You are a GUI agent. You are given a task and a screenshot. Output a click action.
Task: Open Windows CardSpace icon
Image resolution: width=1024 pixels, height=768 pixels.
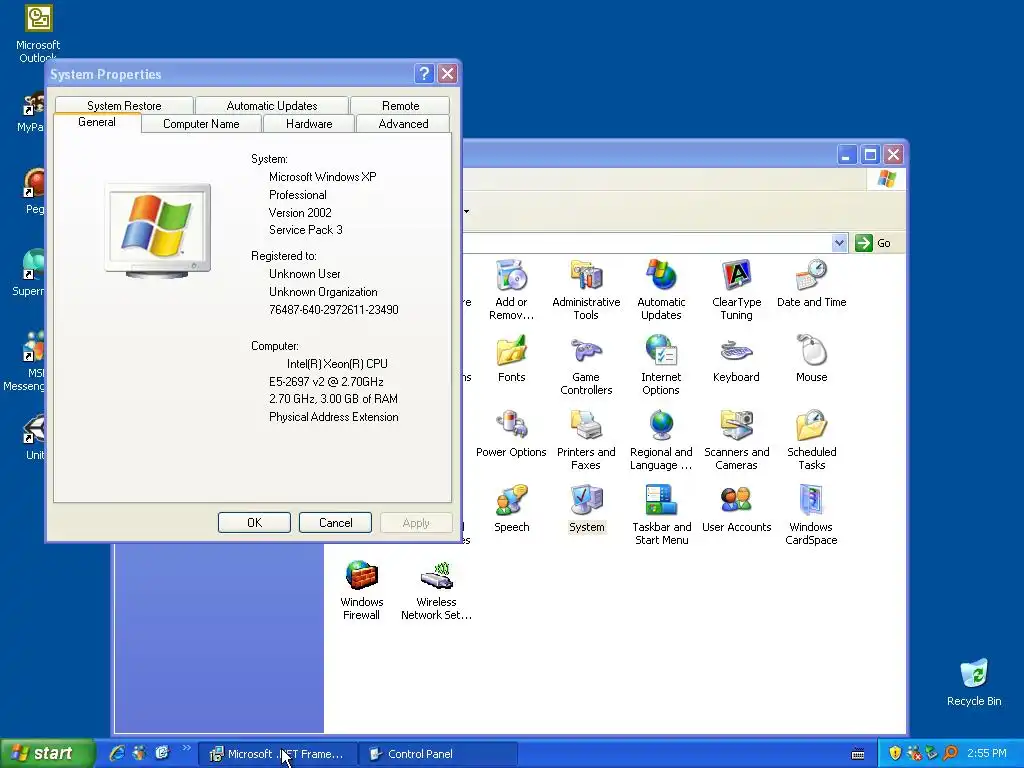point(811,515)
